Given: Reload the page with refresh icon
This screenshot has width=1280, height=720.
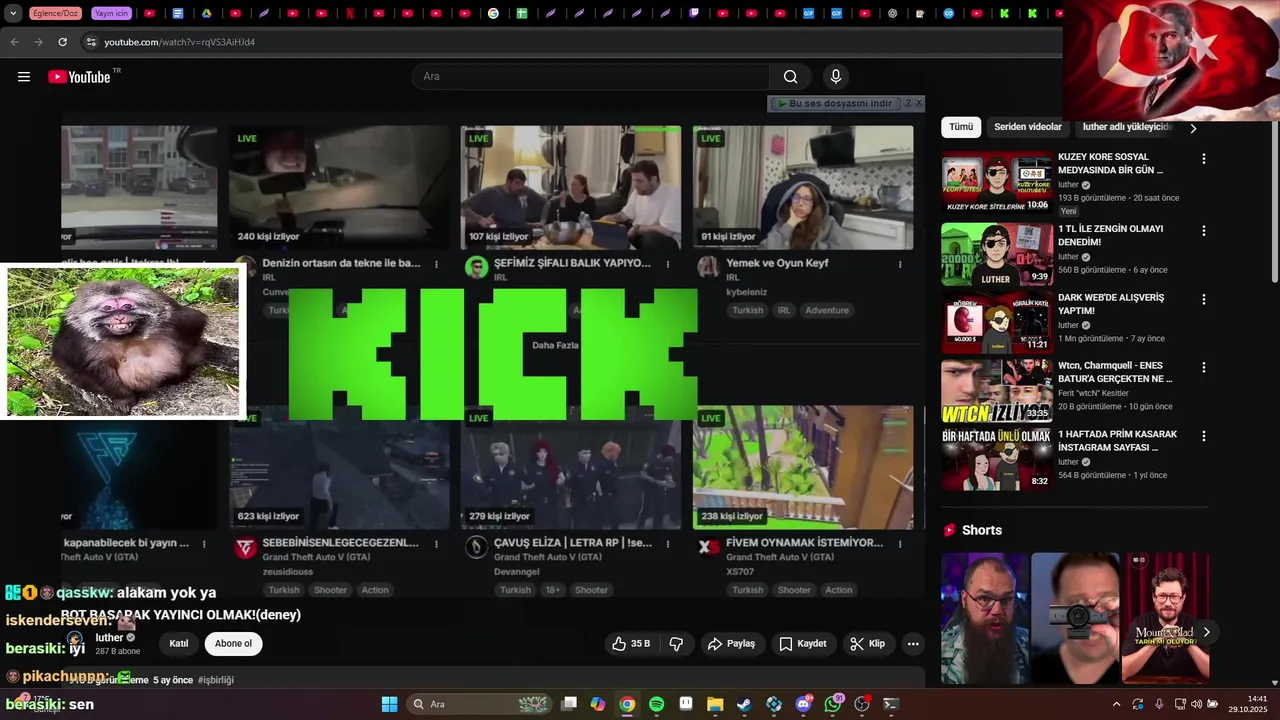Looking at the screenshot, I should pyautogui.click(x=62, y=42).
